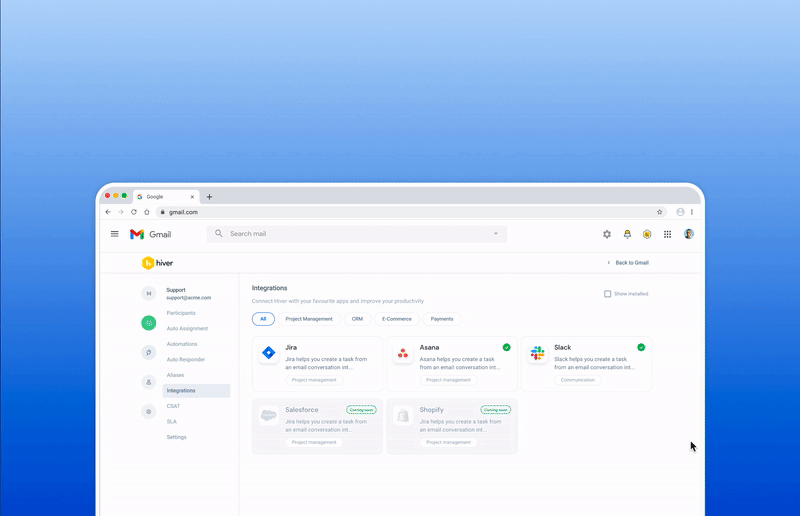Image resolution: width=800 pixels, height=516 pixels.
Task: Enable the Show installed checkbox
Action: point(608,294)
